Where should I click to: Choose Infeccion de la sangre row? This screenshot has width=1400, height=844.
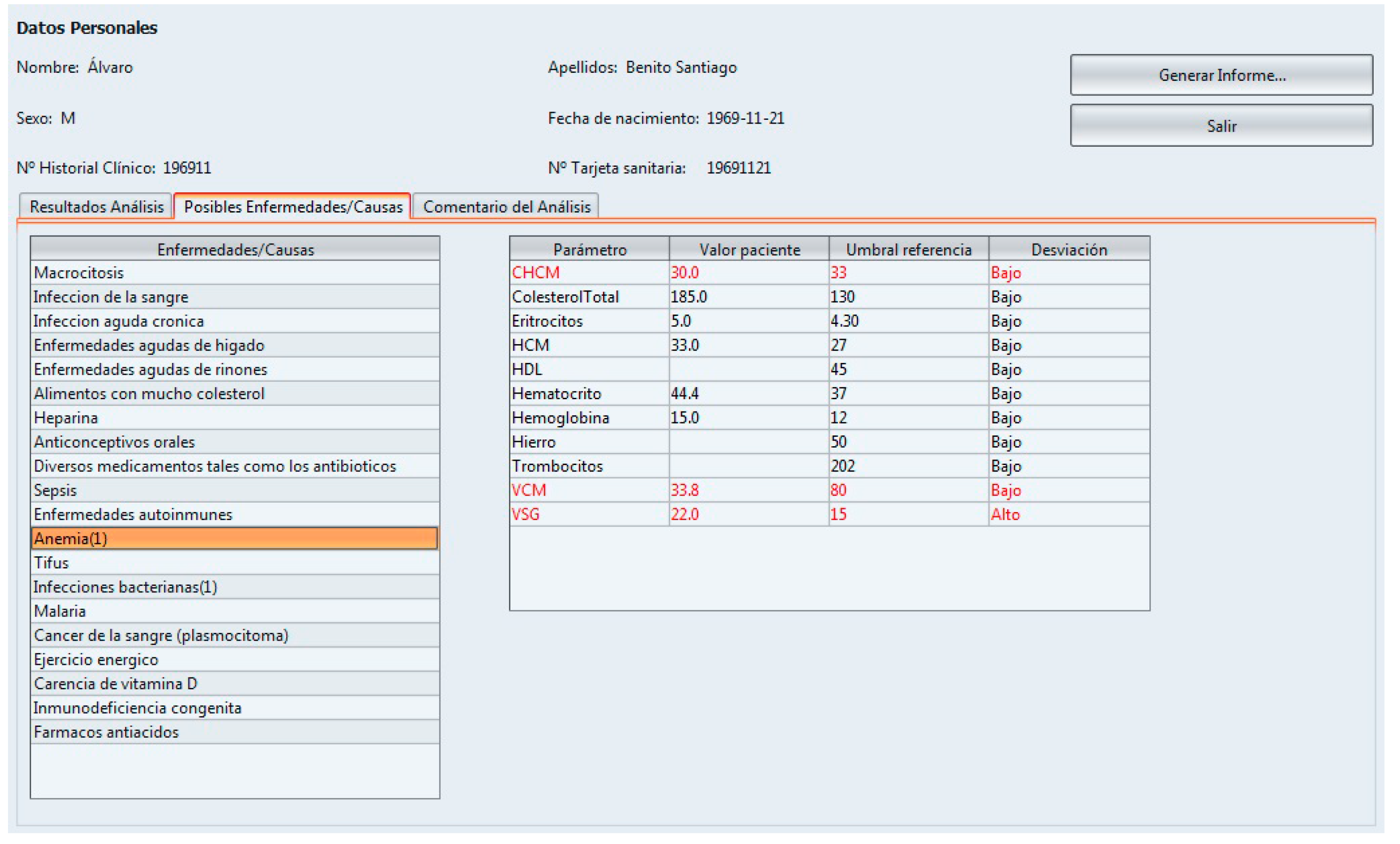click(111, 297)
